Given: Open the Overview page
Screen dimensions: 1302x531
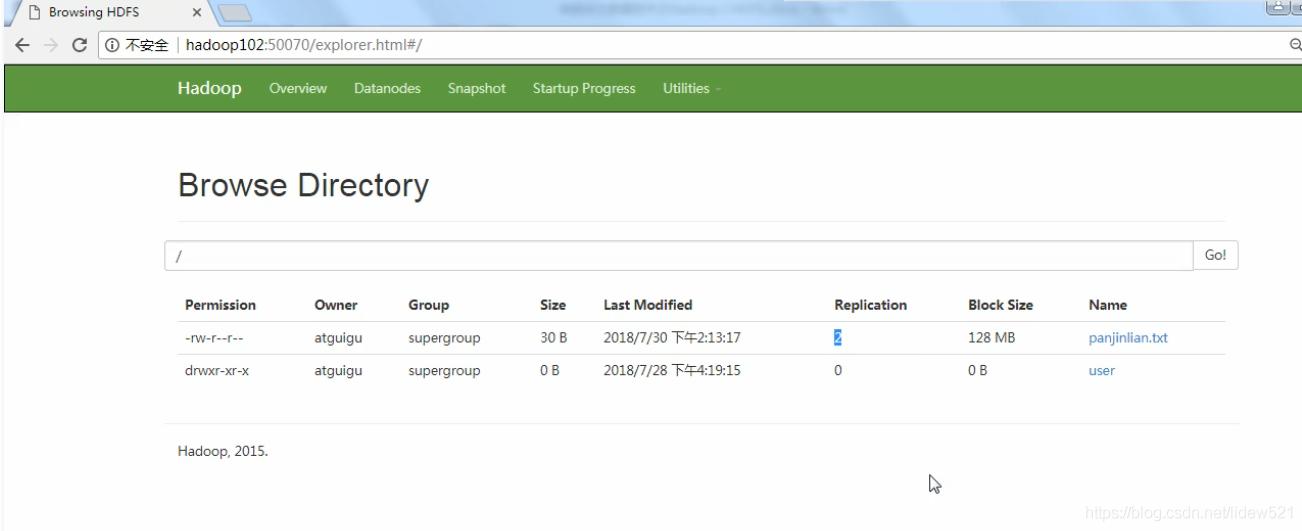Looking at the screenshot, I should pos(298,89).
